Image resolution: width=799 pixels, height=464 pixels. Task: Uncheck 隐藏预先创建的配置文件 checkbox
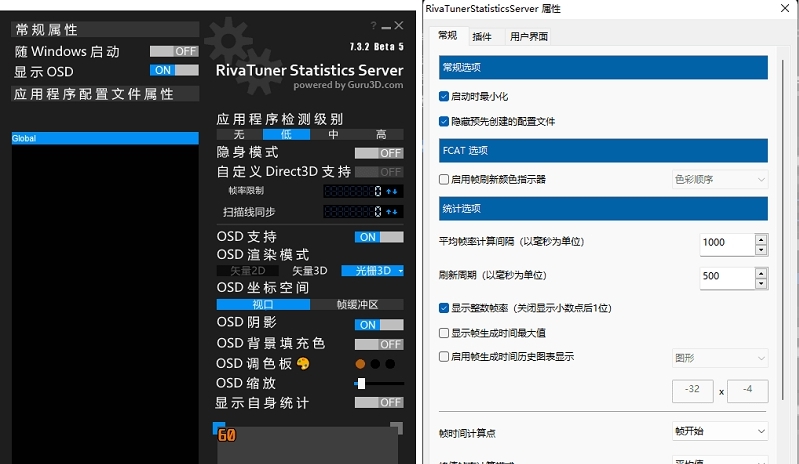click(x=444, y=121)
